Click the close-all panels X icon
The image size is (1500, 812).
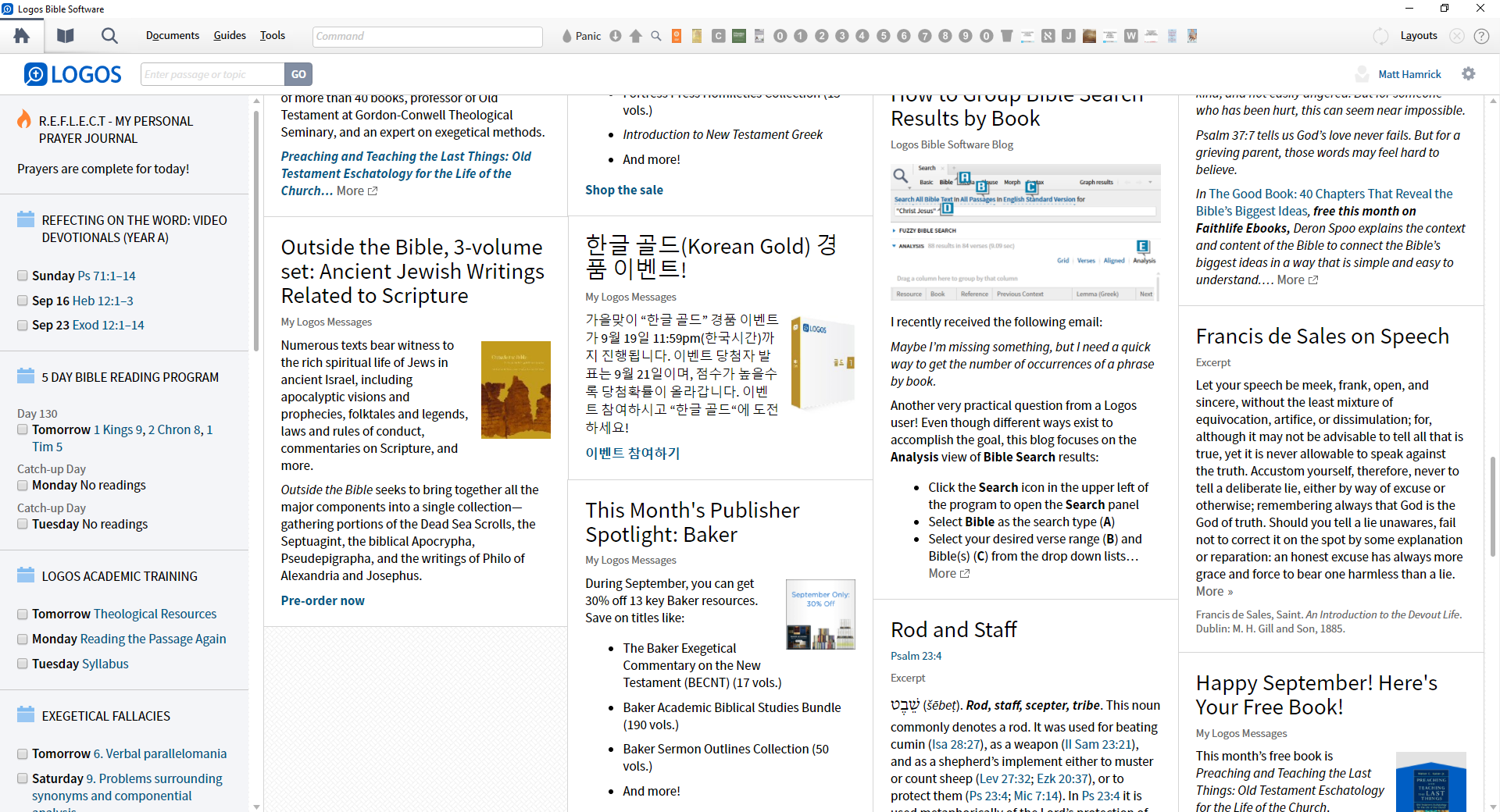point(1457,36)
